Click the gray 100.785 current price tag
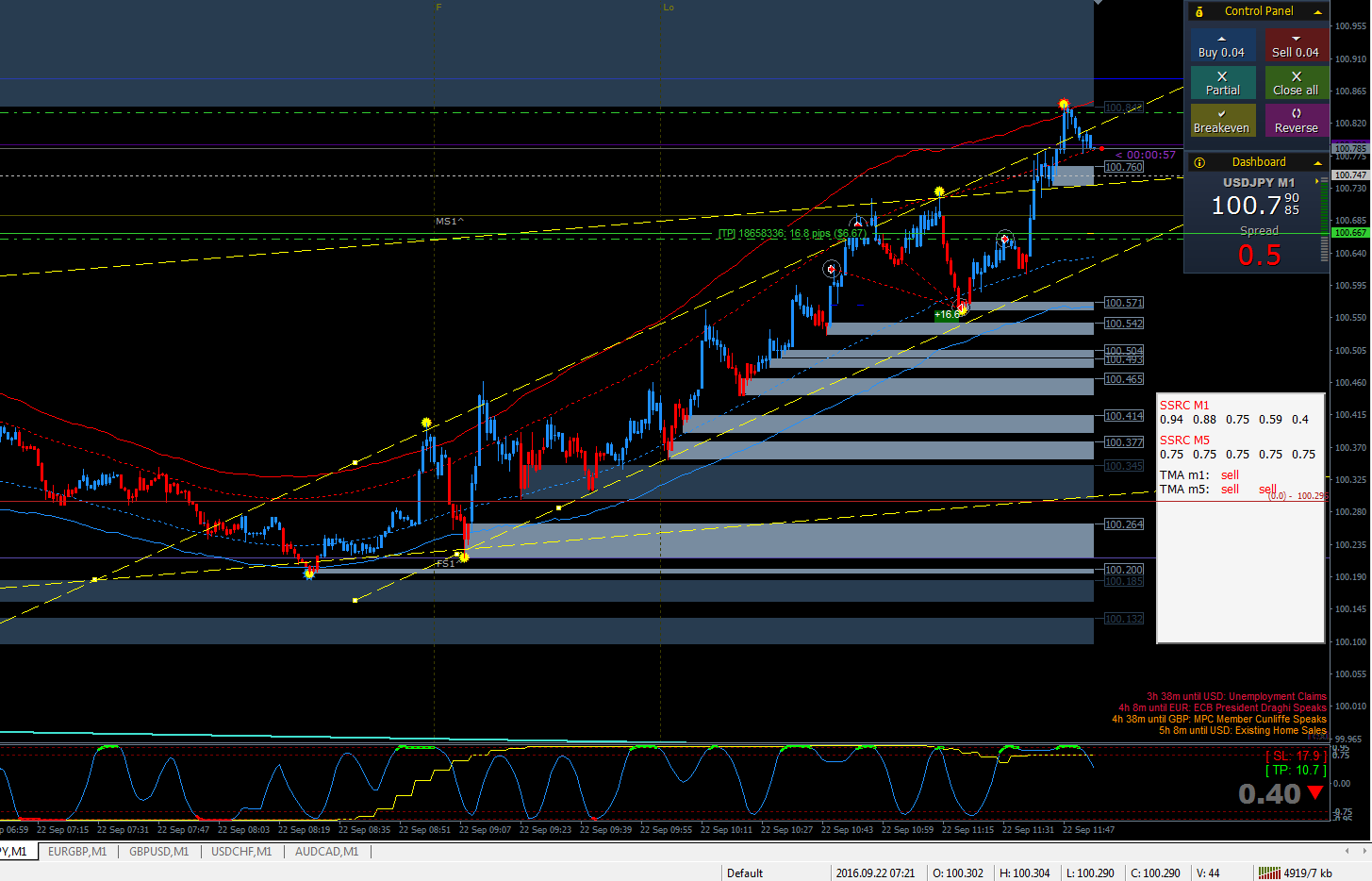The height and width of the screenshot is (881, 1372). (x=1350, y=148)
